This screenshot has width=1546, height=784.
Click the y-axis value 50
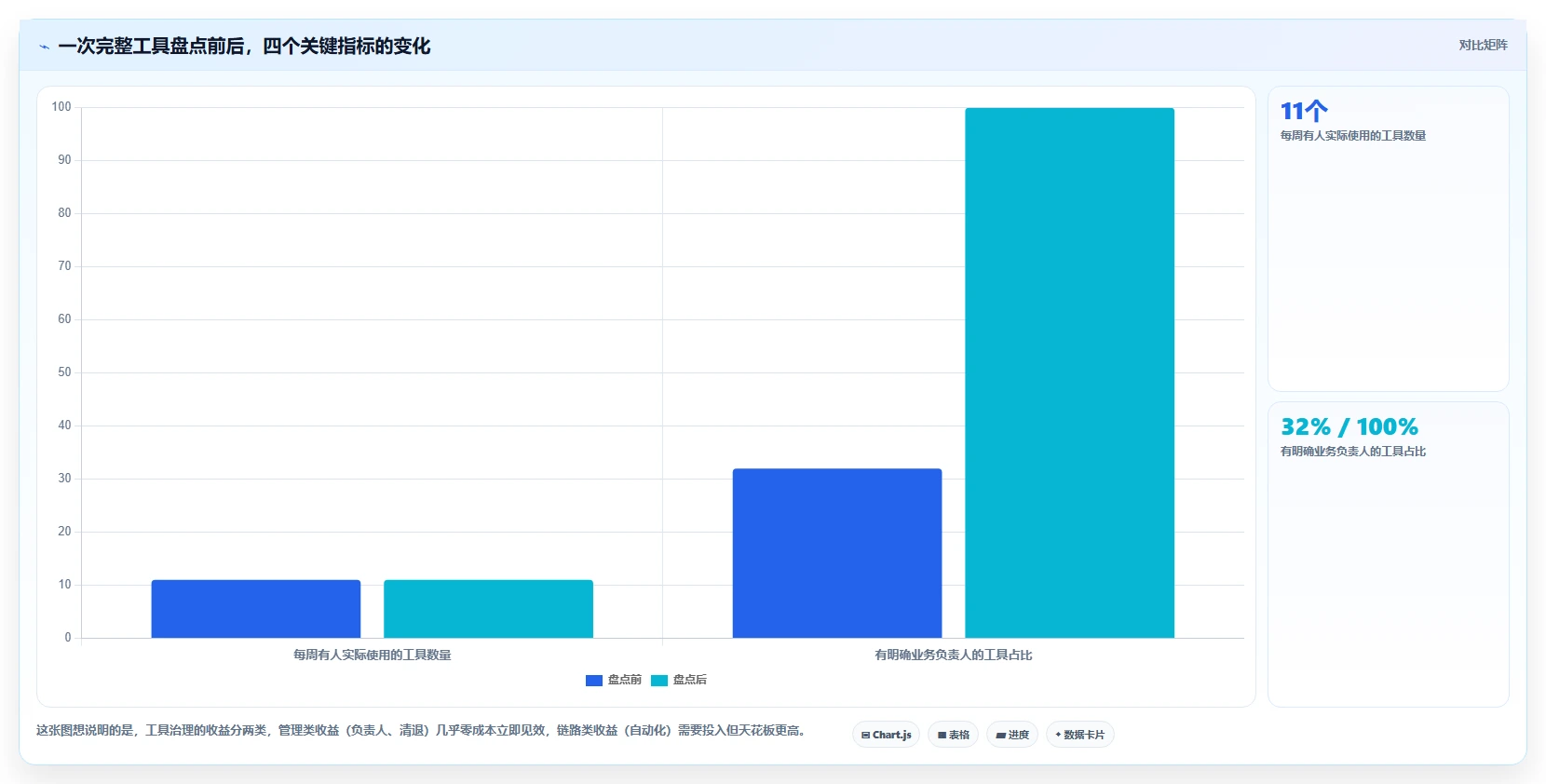[x=64, y=372]
